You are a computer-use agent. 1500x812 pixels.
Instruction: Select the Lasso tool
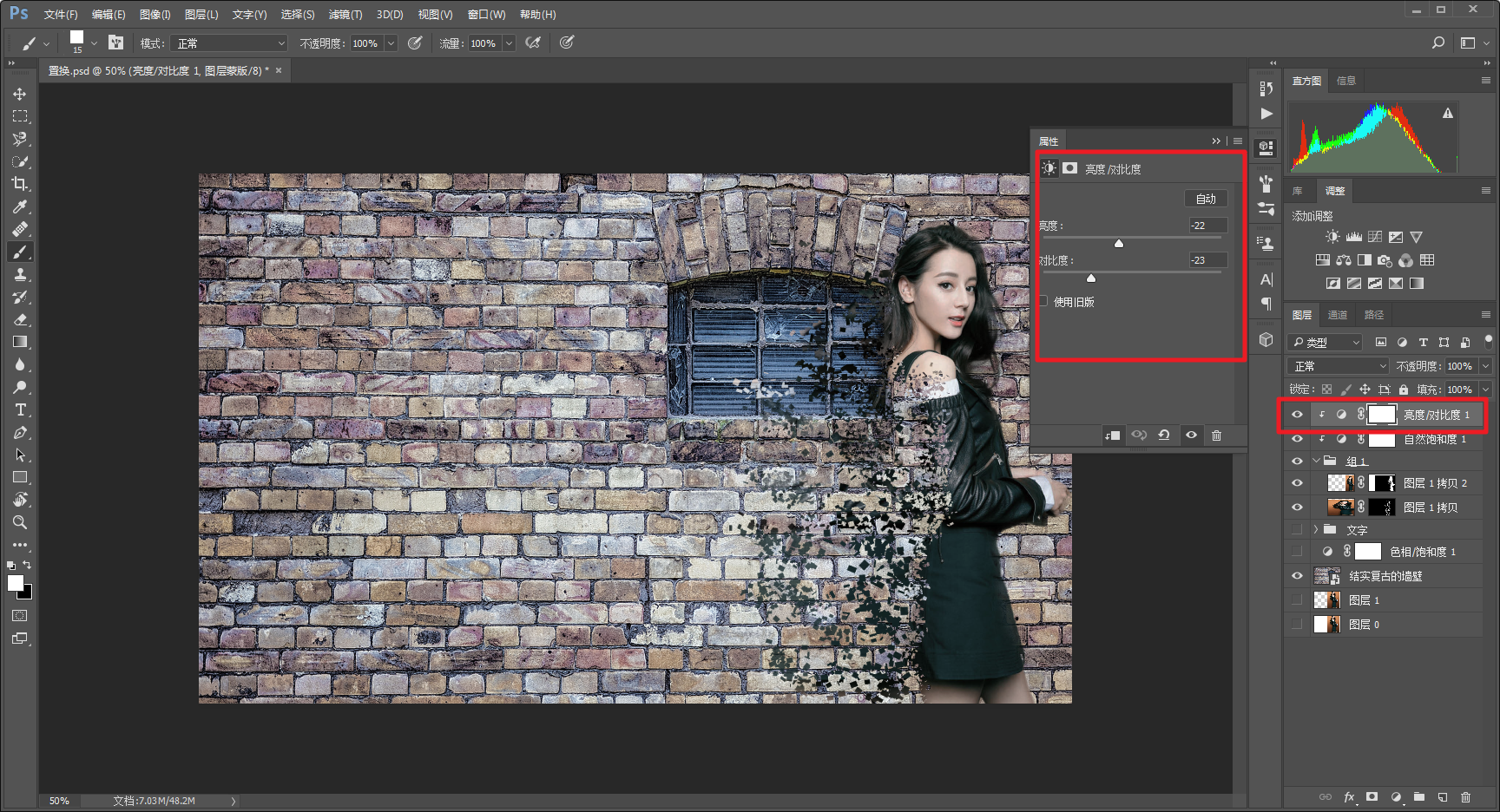pyautogui.click(x=19, y=139)
